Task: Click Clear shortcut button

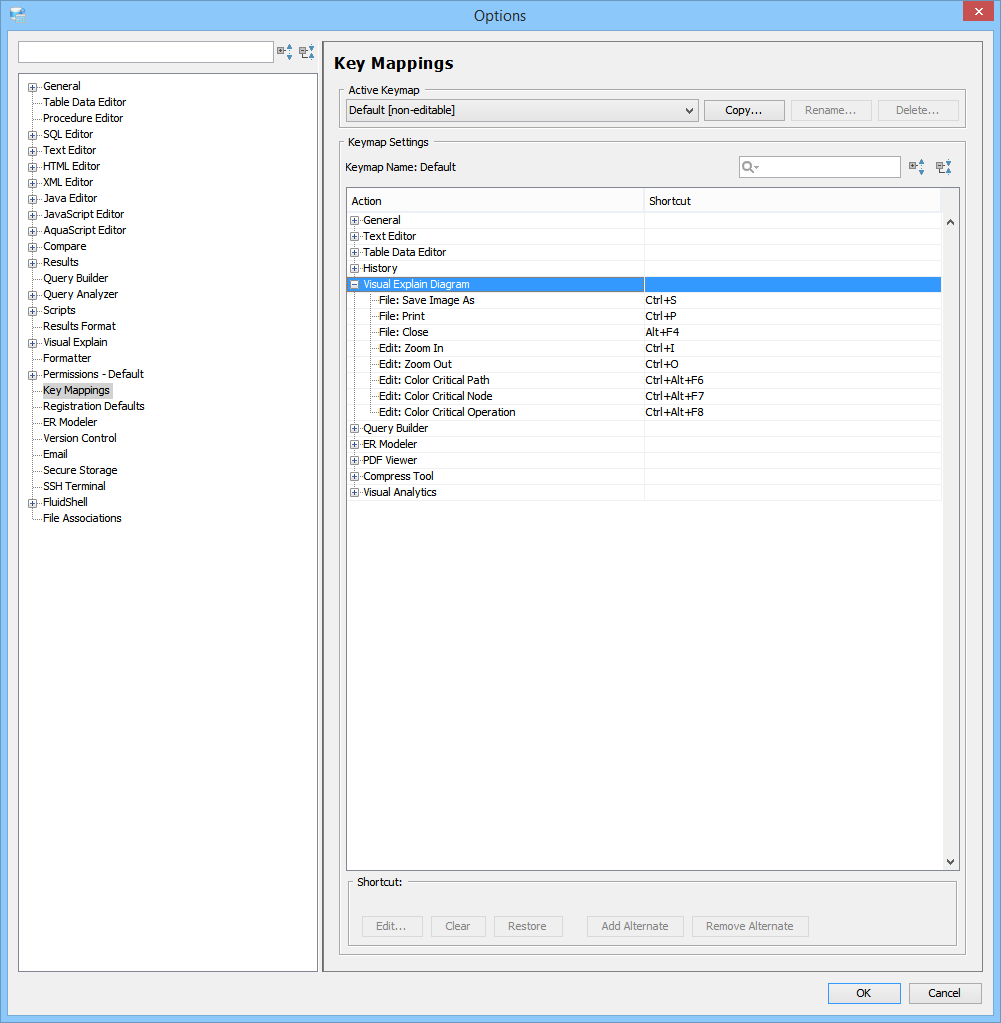Action: pos(458,926)
